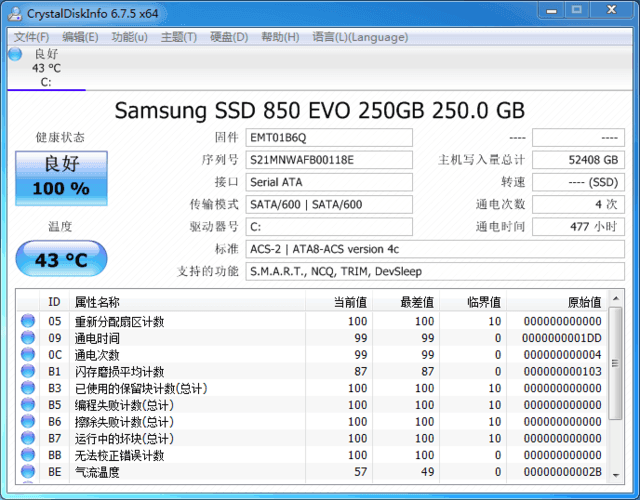Select the 通电时间 attribute row name

coord(97,338)
